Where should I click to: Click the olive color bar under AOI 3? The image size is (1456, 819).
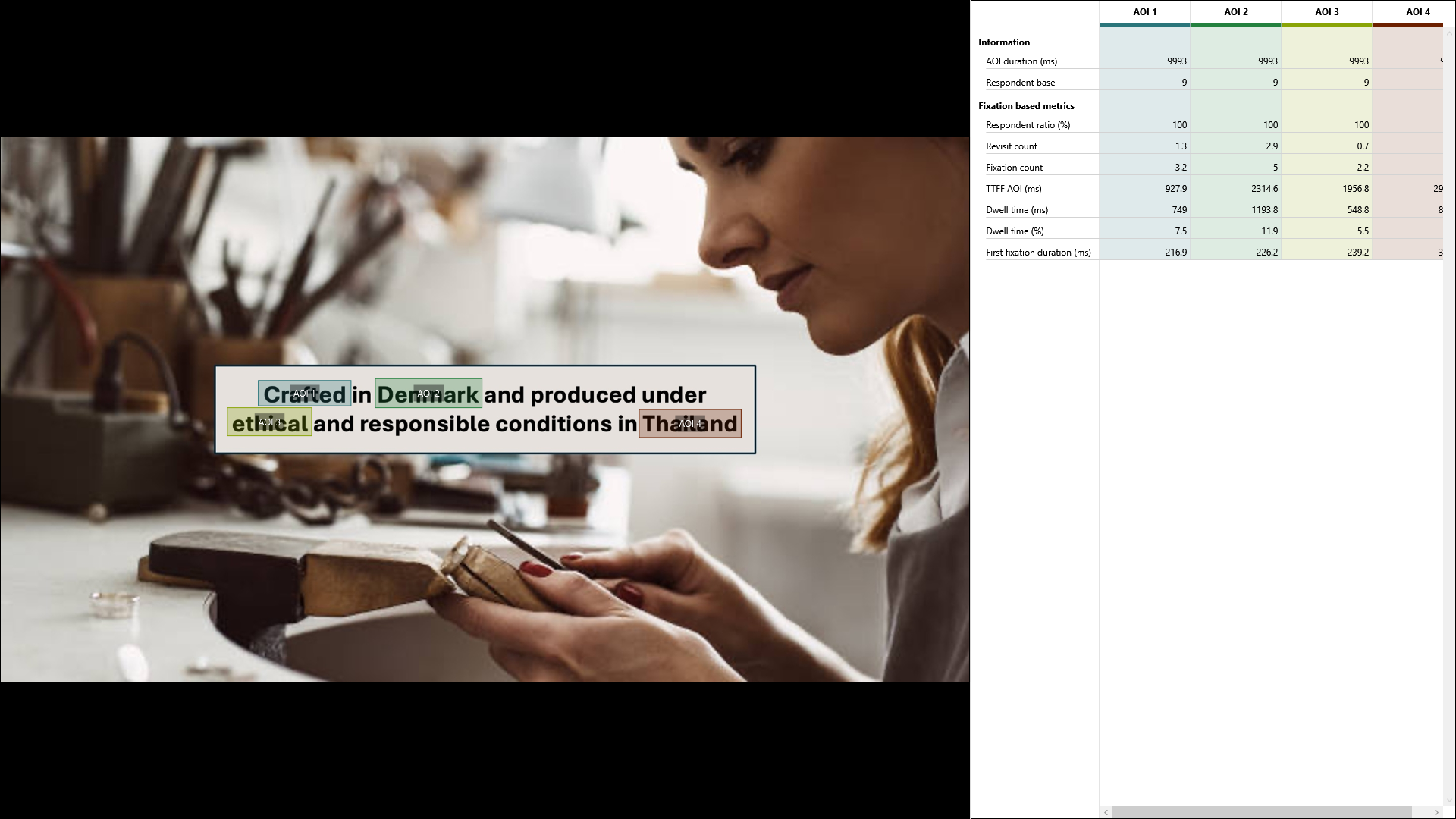tap(1327, 25)
